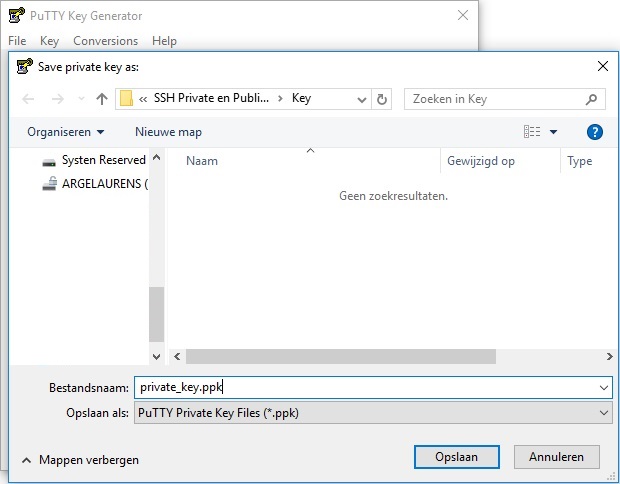Create a folder with Nieuwe map

(168, 132)
